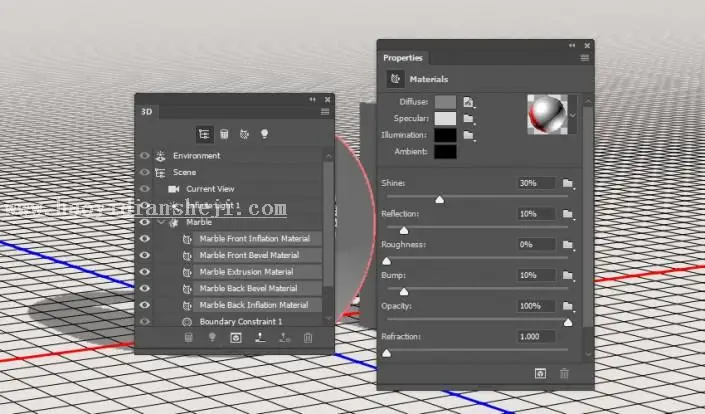Hide Marble Extrusion Material
This screenshot has height=414, width=705.
point(144,272)
